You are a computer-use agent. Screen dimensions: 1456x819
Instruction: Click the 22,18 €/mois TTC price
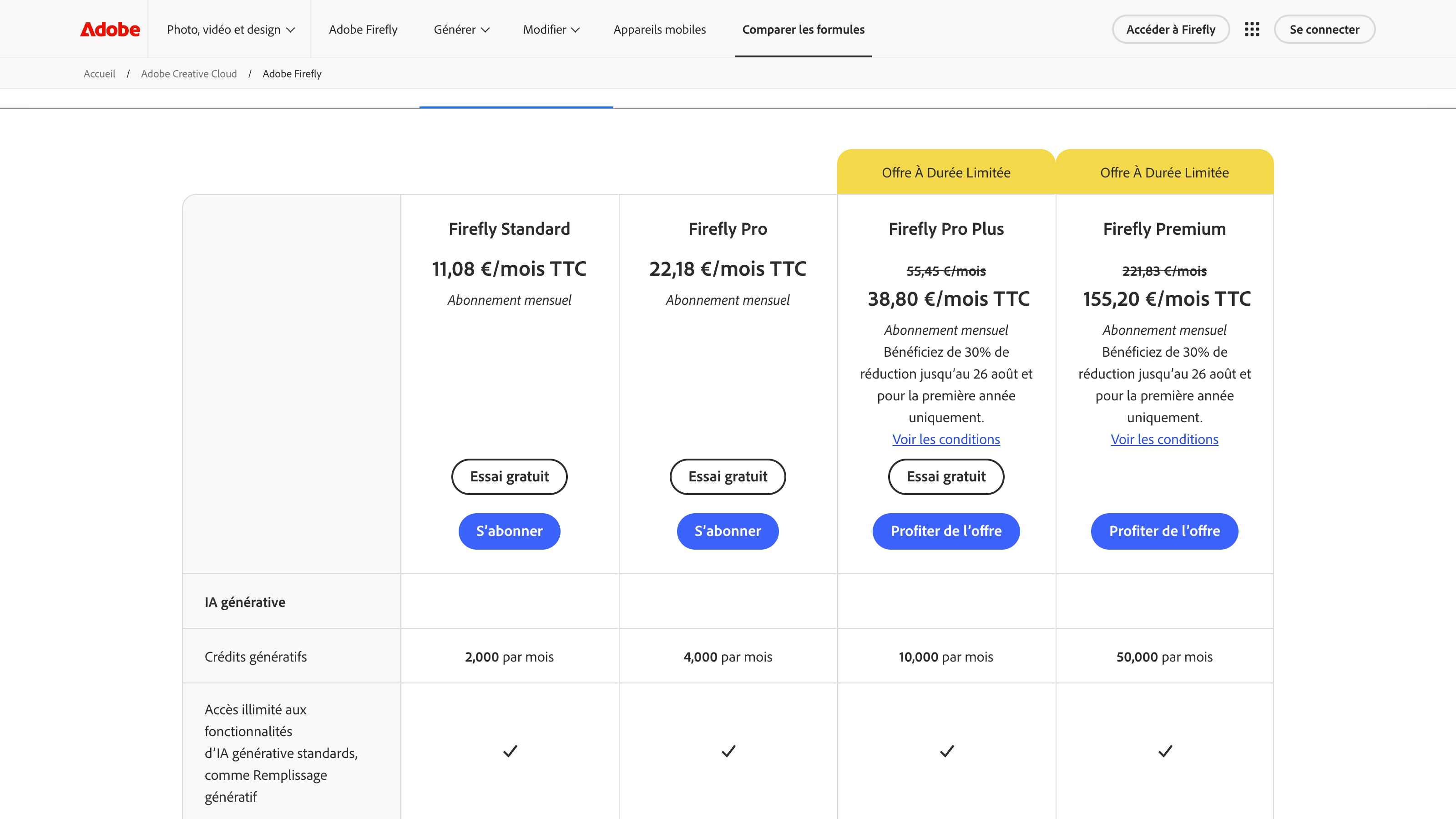(x=728, y=269)
